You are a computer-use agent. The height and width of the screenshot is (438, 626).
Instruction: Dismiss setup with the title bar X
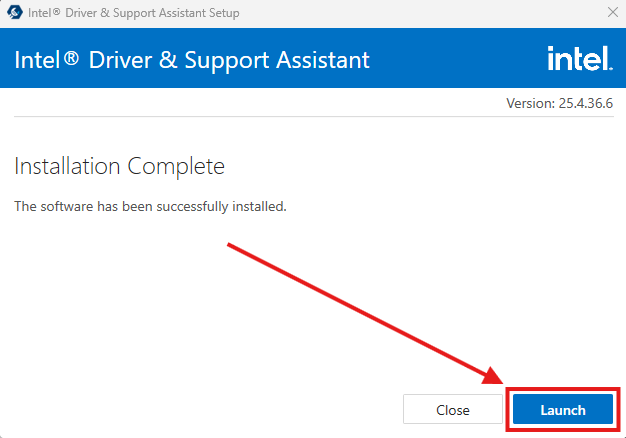point(613,12)
